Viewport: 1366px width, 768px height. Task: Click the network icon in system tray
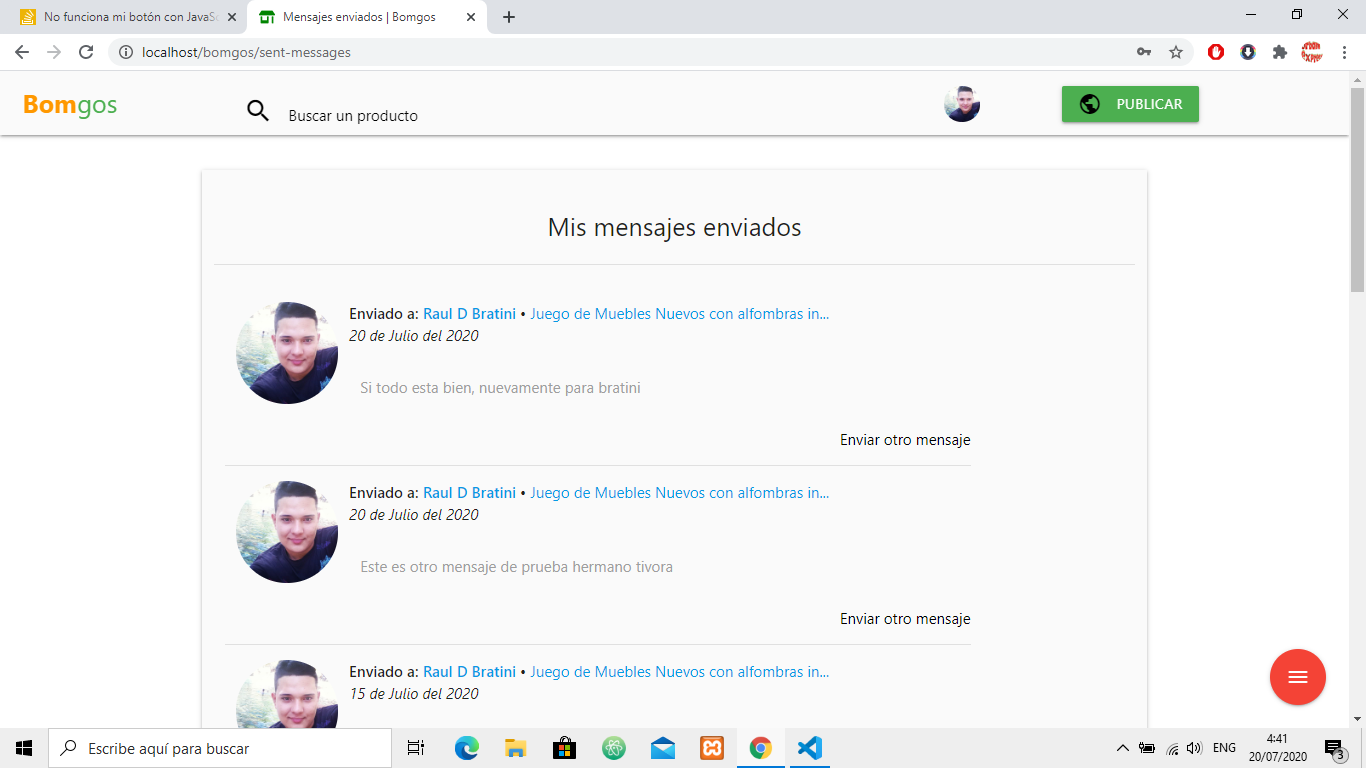pos(1172,748)
